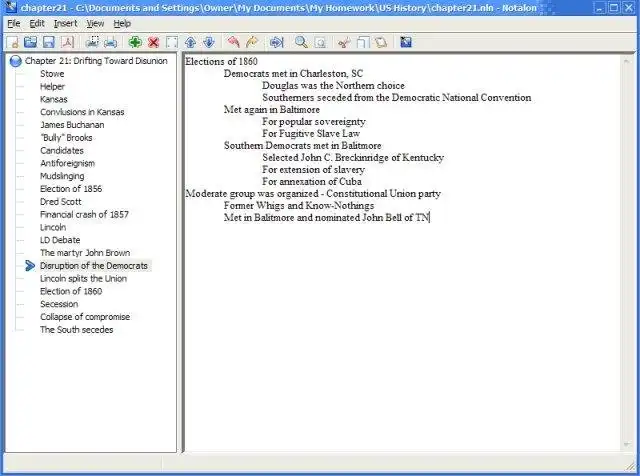640x476 pixels.
Task: Click the Paste icon in toolbar
Action: click(x=381, y=42)
